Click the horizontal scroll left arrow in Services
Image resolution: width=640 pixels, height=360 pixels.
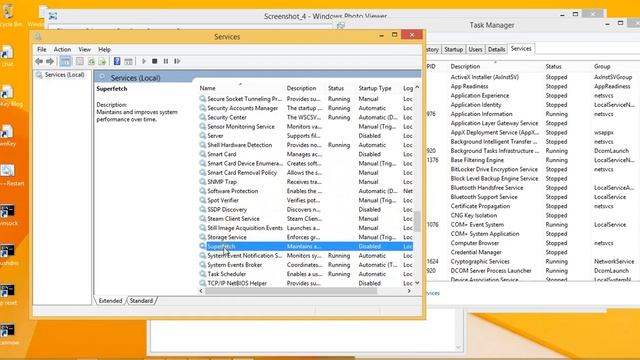(x=201, y=291)
